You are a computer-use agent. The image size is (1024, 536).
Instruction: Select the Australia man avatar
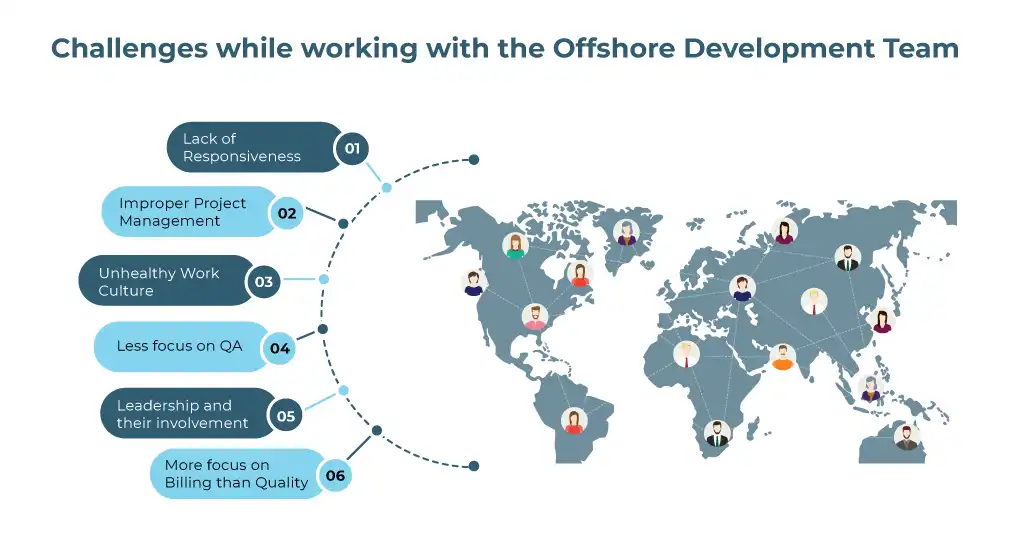pos(907,437)
